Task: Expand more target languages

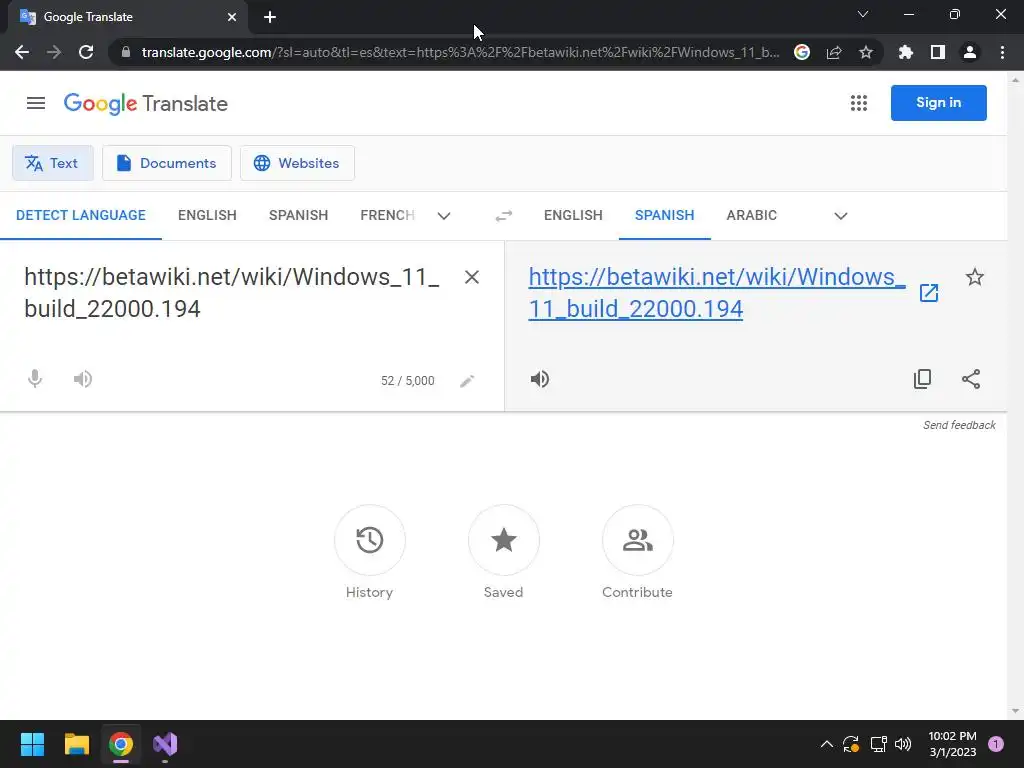Action: (840, 216)
